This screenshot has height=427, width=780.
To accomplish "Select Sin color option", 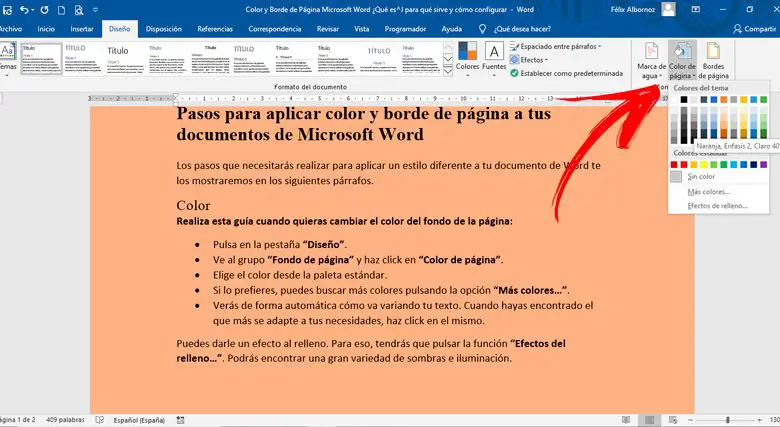I will click(x=719, y=177).
